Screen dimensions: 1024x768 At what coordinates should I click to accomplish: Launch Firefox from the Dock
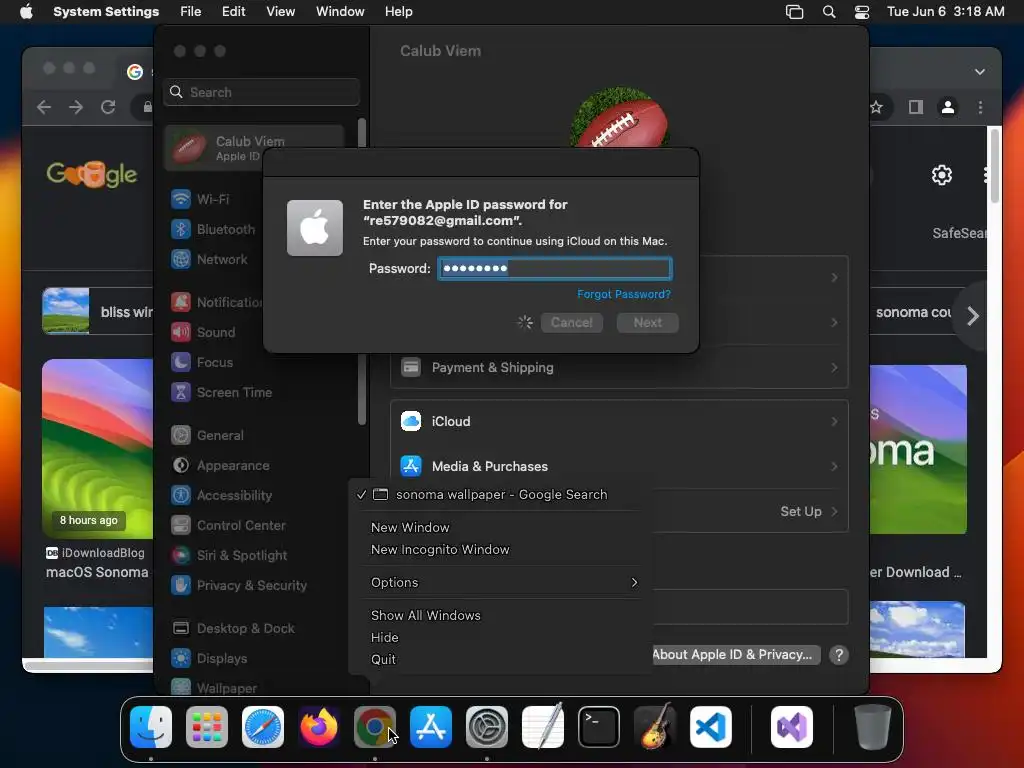coord(319,727)
